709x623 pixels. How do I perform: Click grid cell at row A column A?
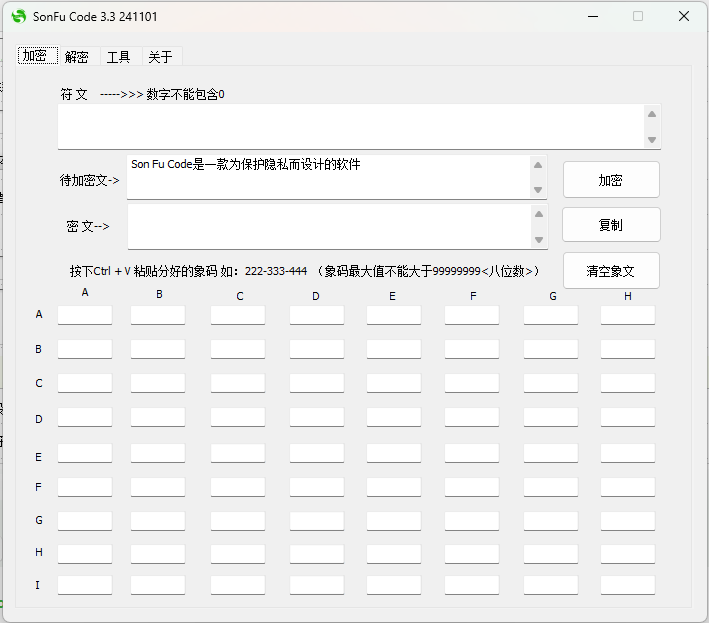pyautogui.click(x=85, y=315)
